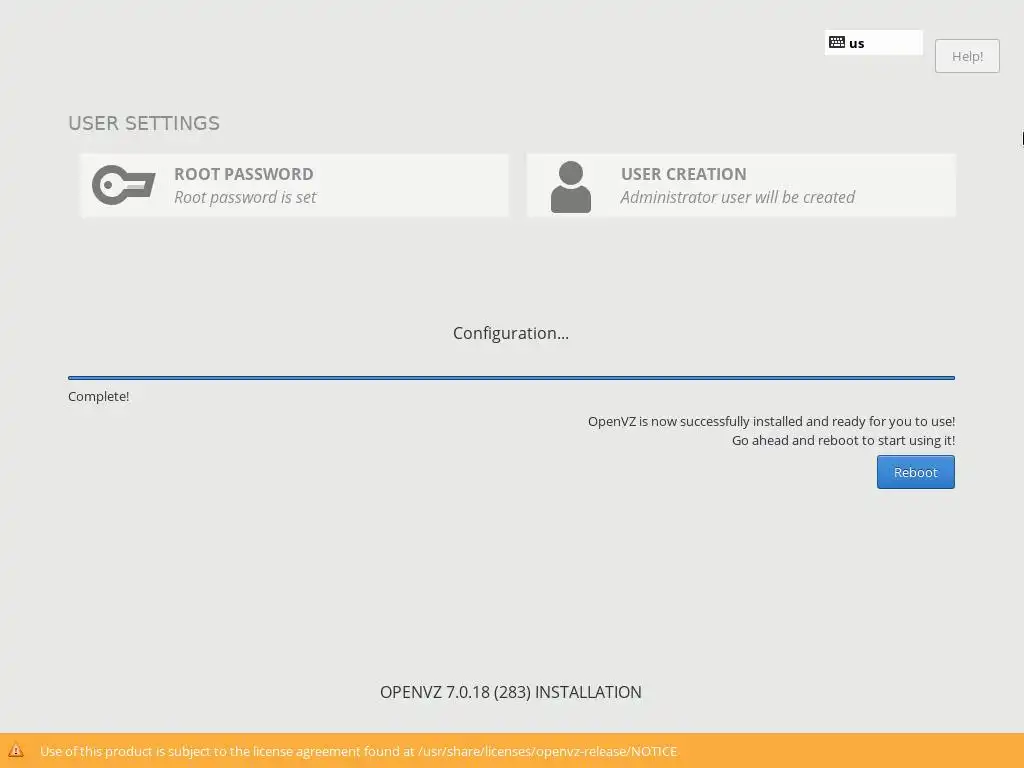The height and width of the screenshot is (768, 1024).
Task: Click the keyboard layout icon
Action: [837, 42]
